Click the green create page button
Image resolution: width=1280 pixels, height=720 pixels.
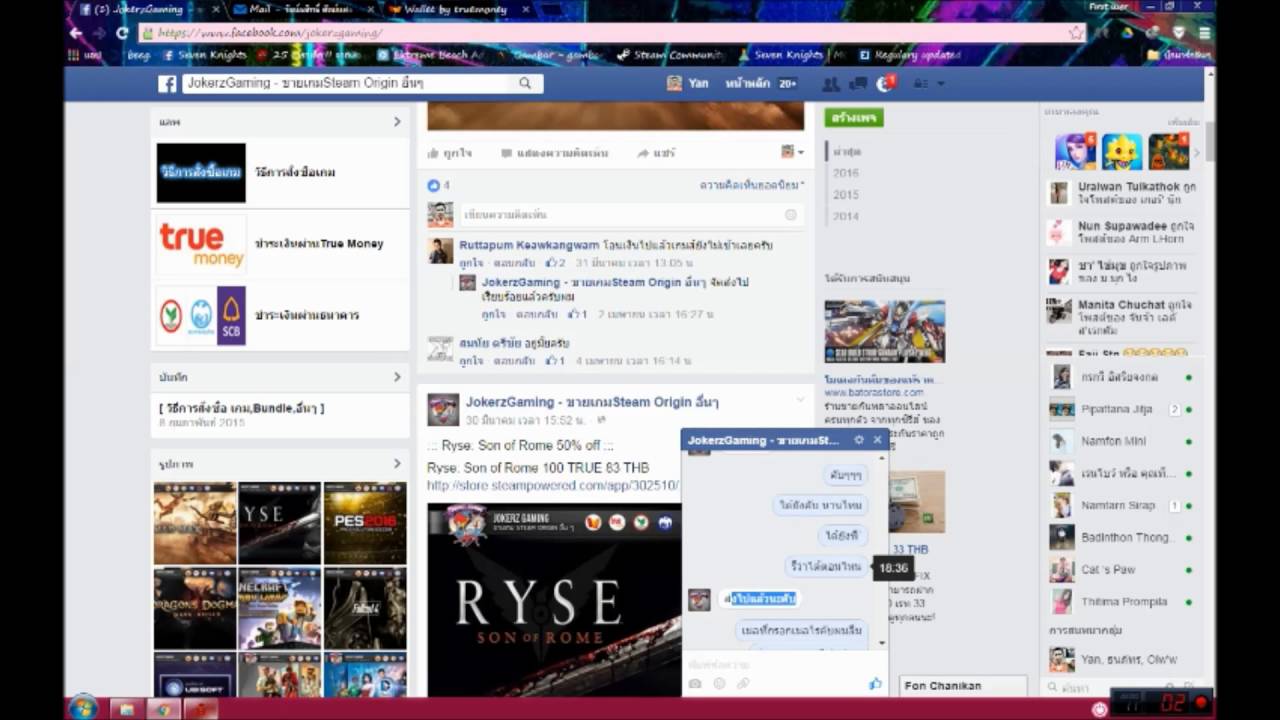(x=853, y=118)
